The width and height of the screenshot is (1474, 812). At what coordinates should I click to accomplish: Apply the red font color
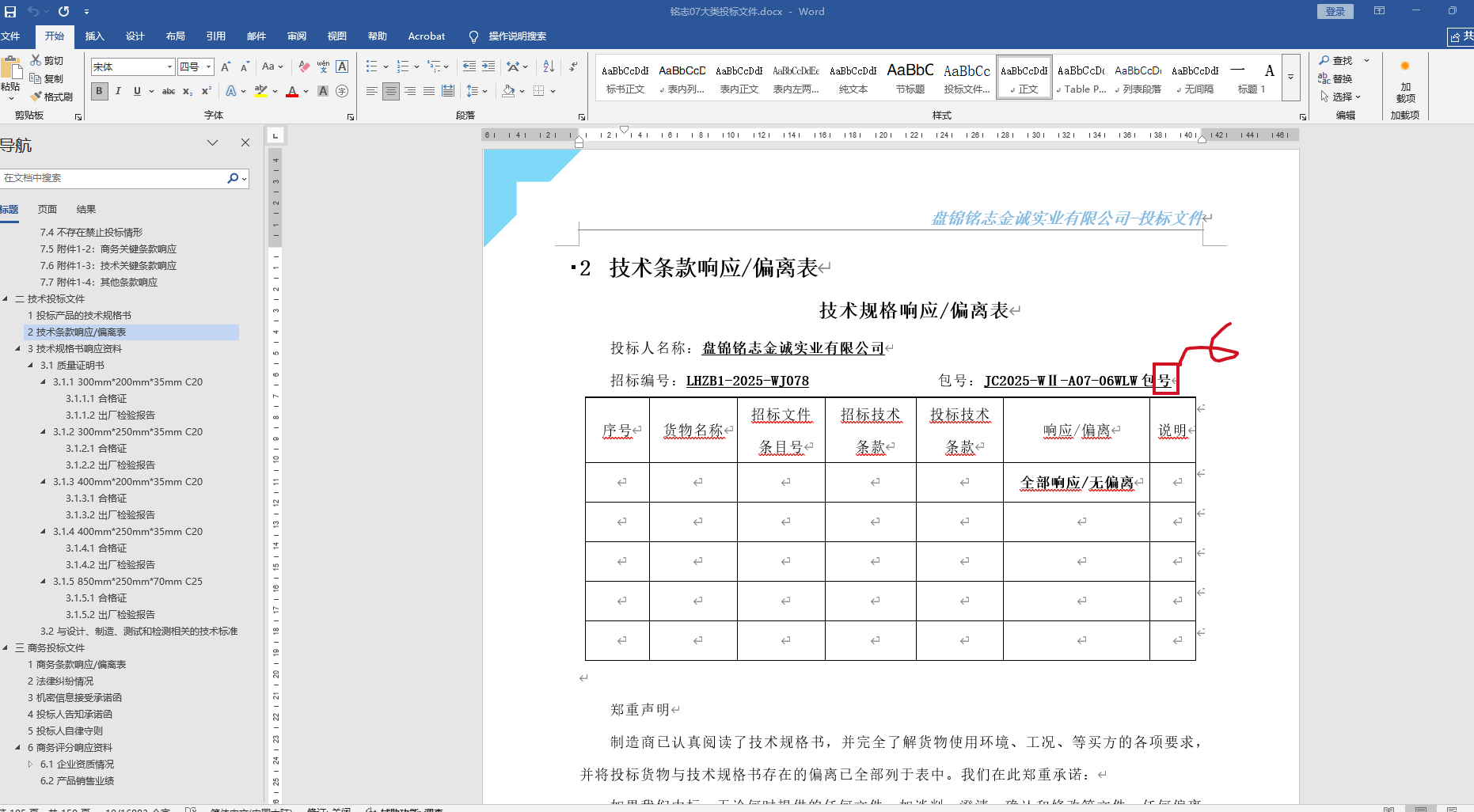click(x=292, y=91)
